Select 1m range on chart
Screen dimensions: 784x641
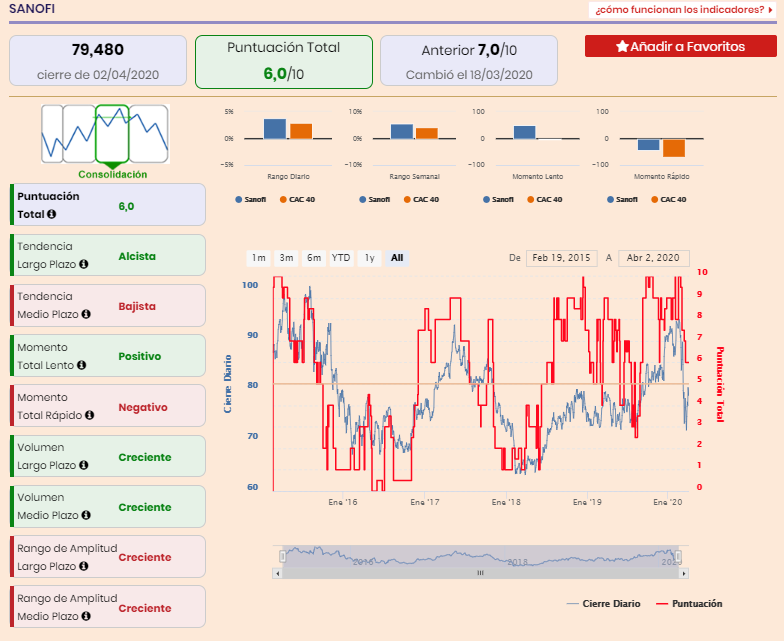click(x=258, y=258)
